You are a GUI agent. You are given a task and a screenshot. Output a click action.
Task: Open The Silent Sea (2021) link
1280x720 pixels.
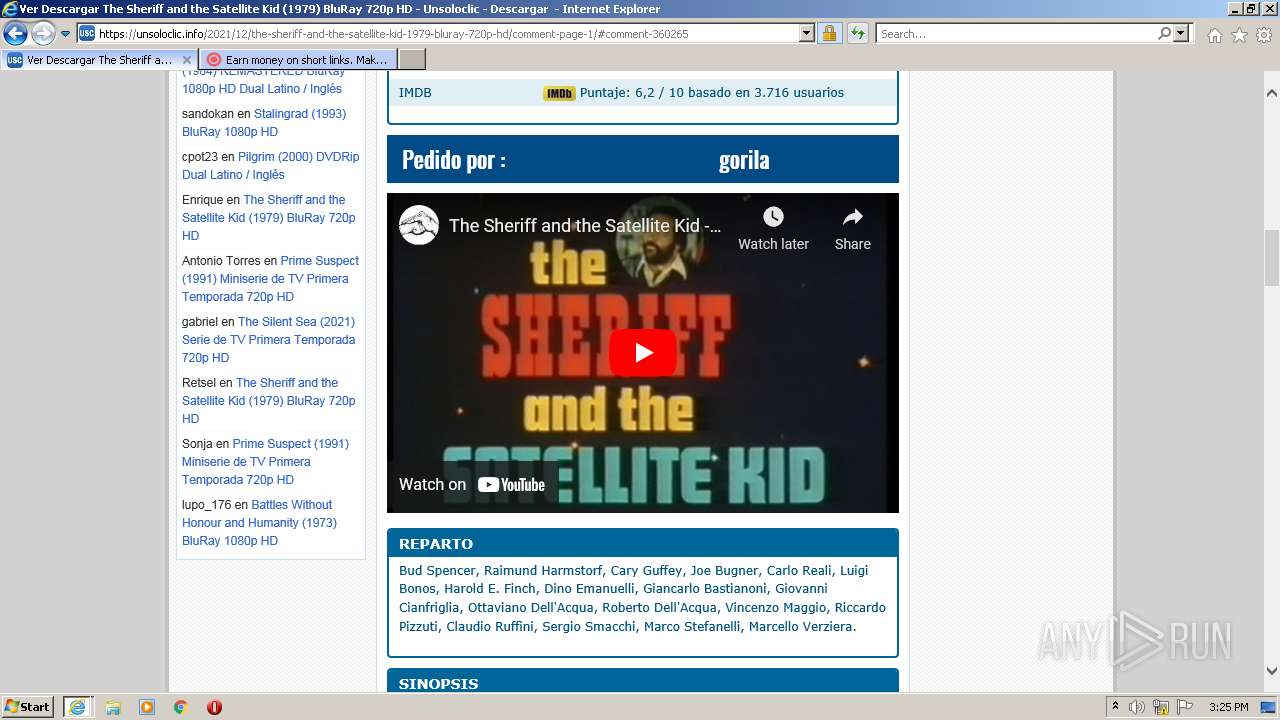point(268,340)
